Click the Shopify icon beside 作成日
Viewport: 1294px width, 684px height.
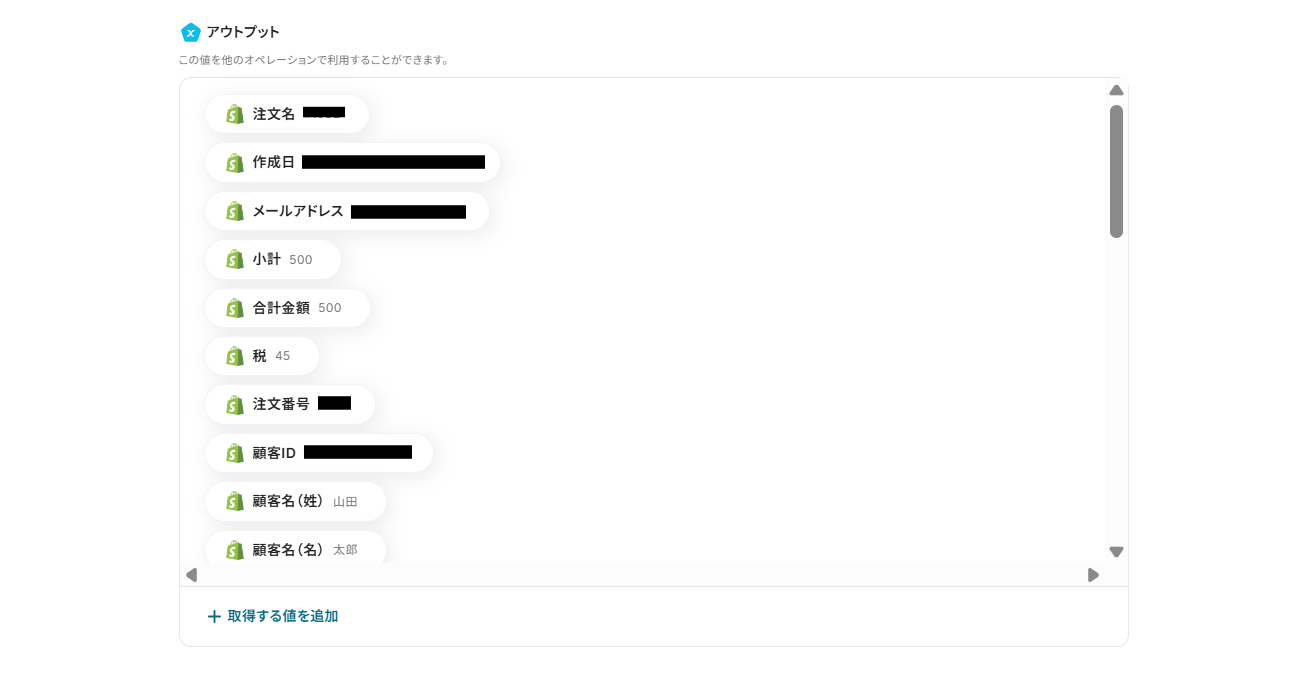[235, 163]
